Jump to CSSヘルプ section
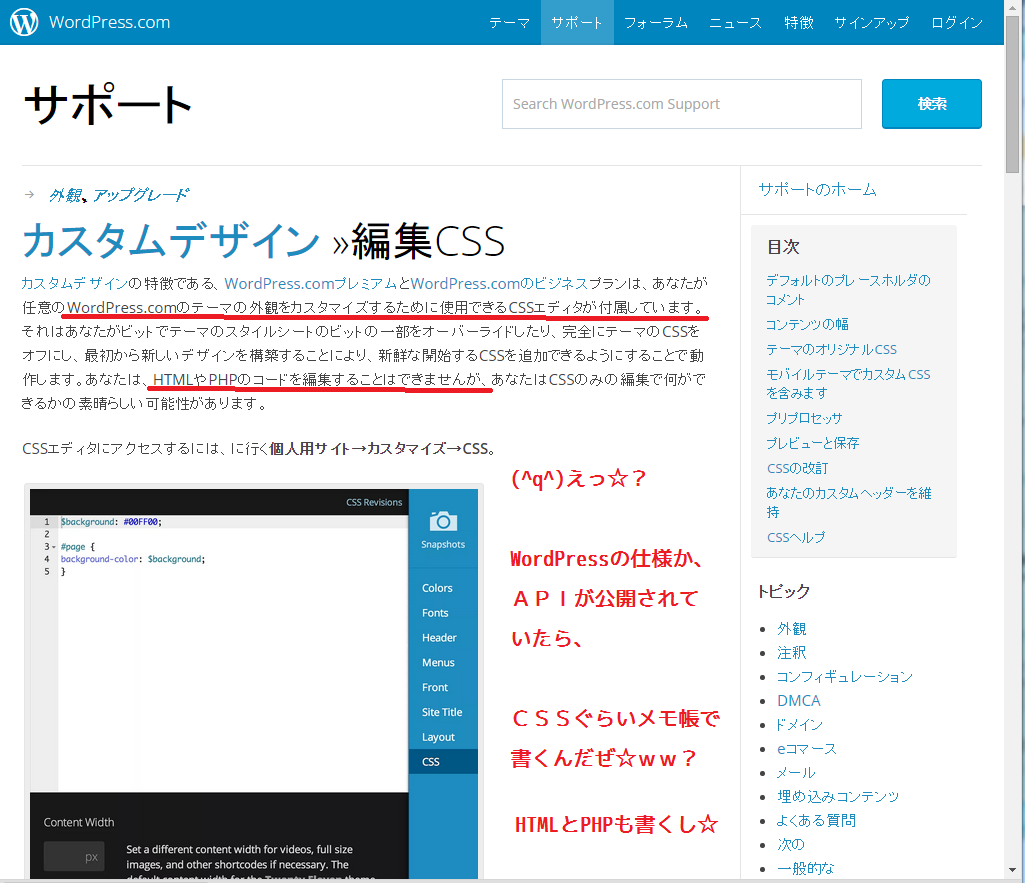The image size is (1025, 883). 796,537
